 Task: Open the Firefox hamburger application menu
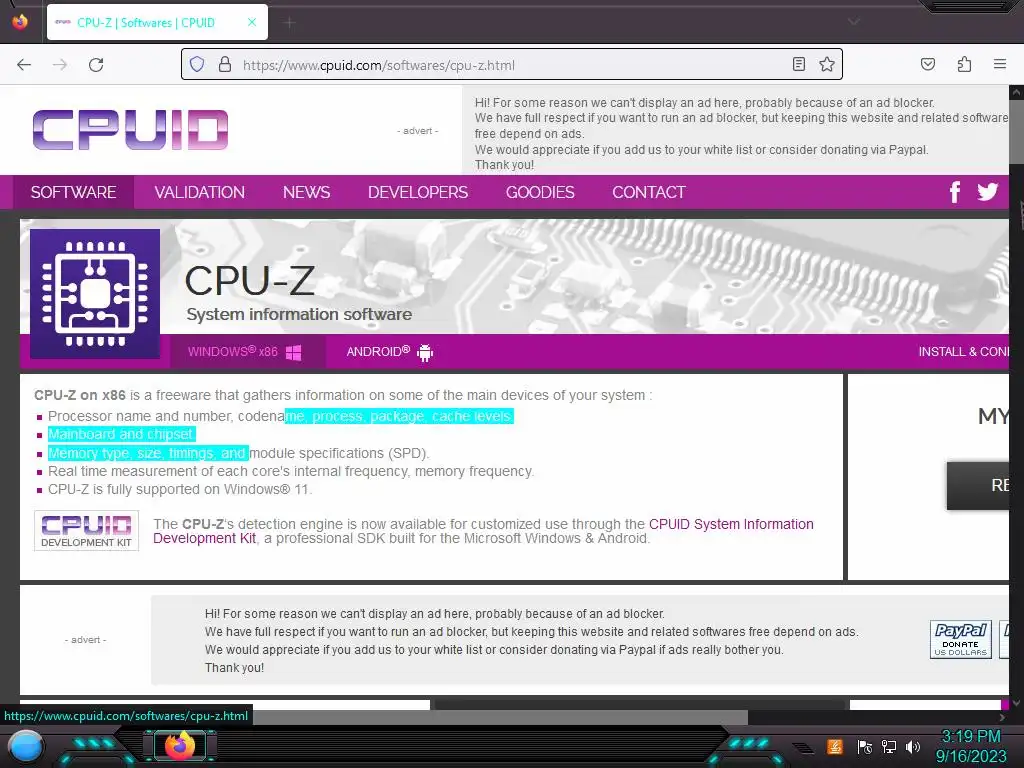1000,64
